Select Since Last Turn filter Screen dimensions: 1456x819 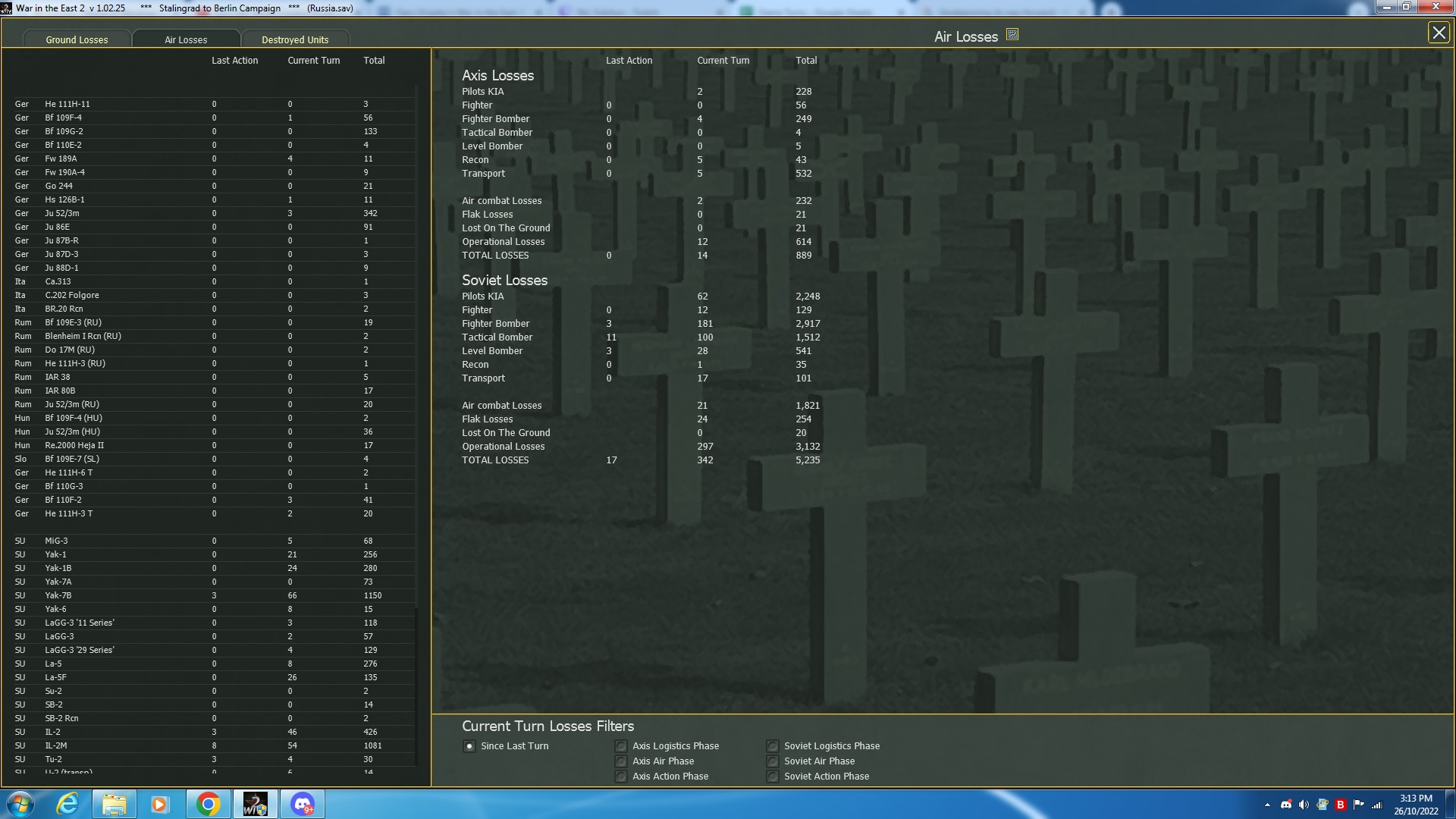coord(469,746)
